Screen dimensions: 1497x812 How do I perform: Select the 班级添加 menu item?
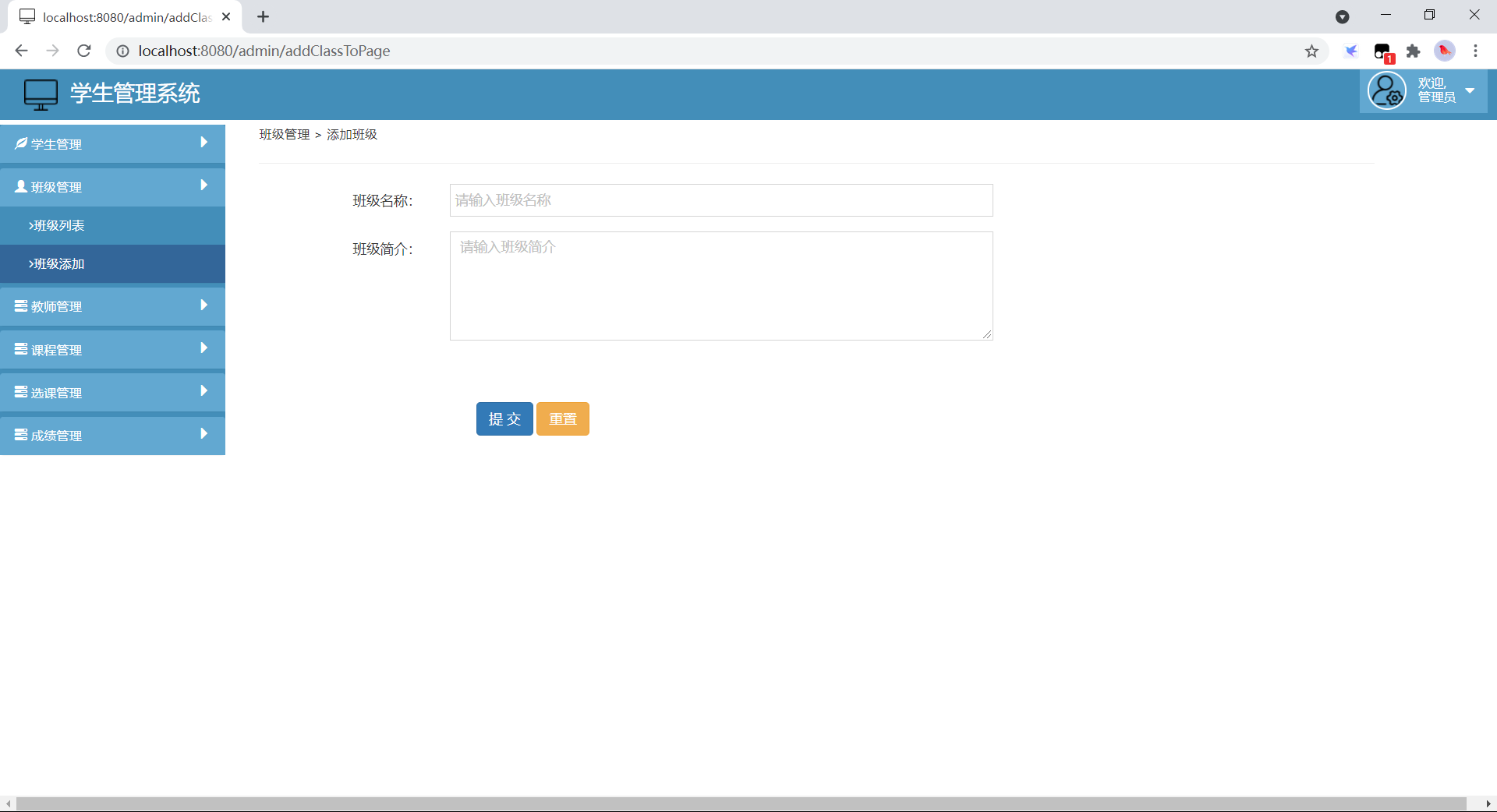[x=56, y=264]
